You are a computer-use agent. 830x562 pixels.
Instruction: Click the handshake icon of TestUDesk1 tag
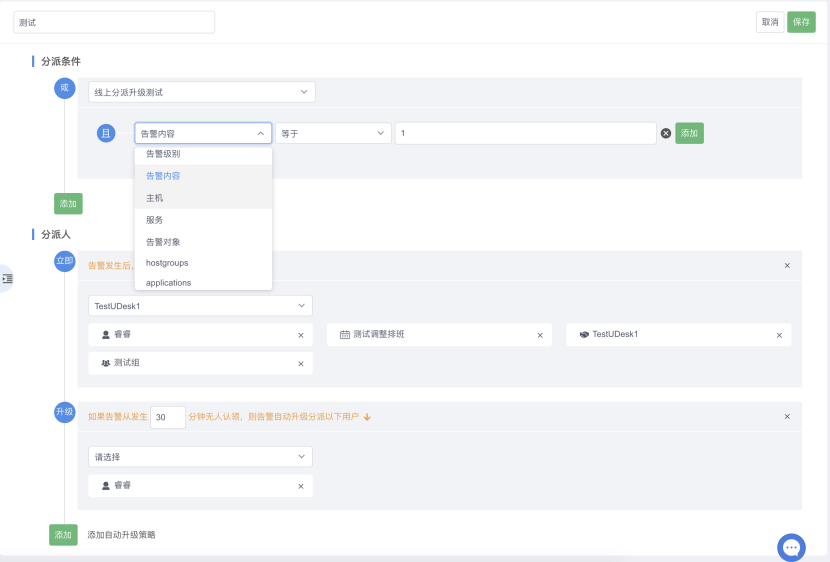[584, 334]
